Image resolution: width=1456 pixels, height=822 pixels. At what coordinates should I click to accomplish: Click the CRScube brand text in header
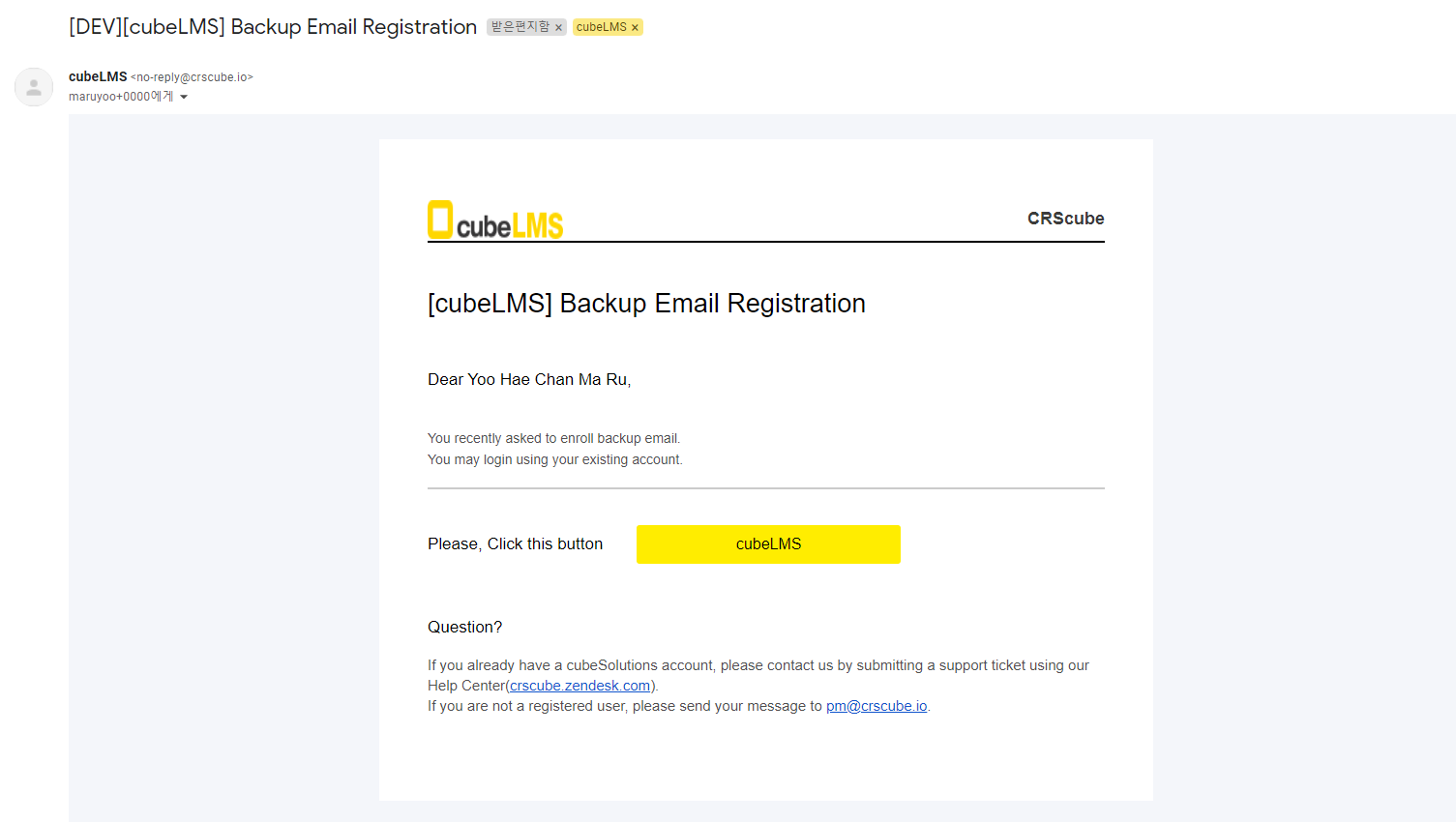[x=1065, y=219]
